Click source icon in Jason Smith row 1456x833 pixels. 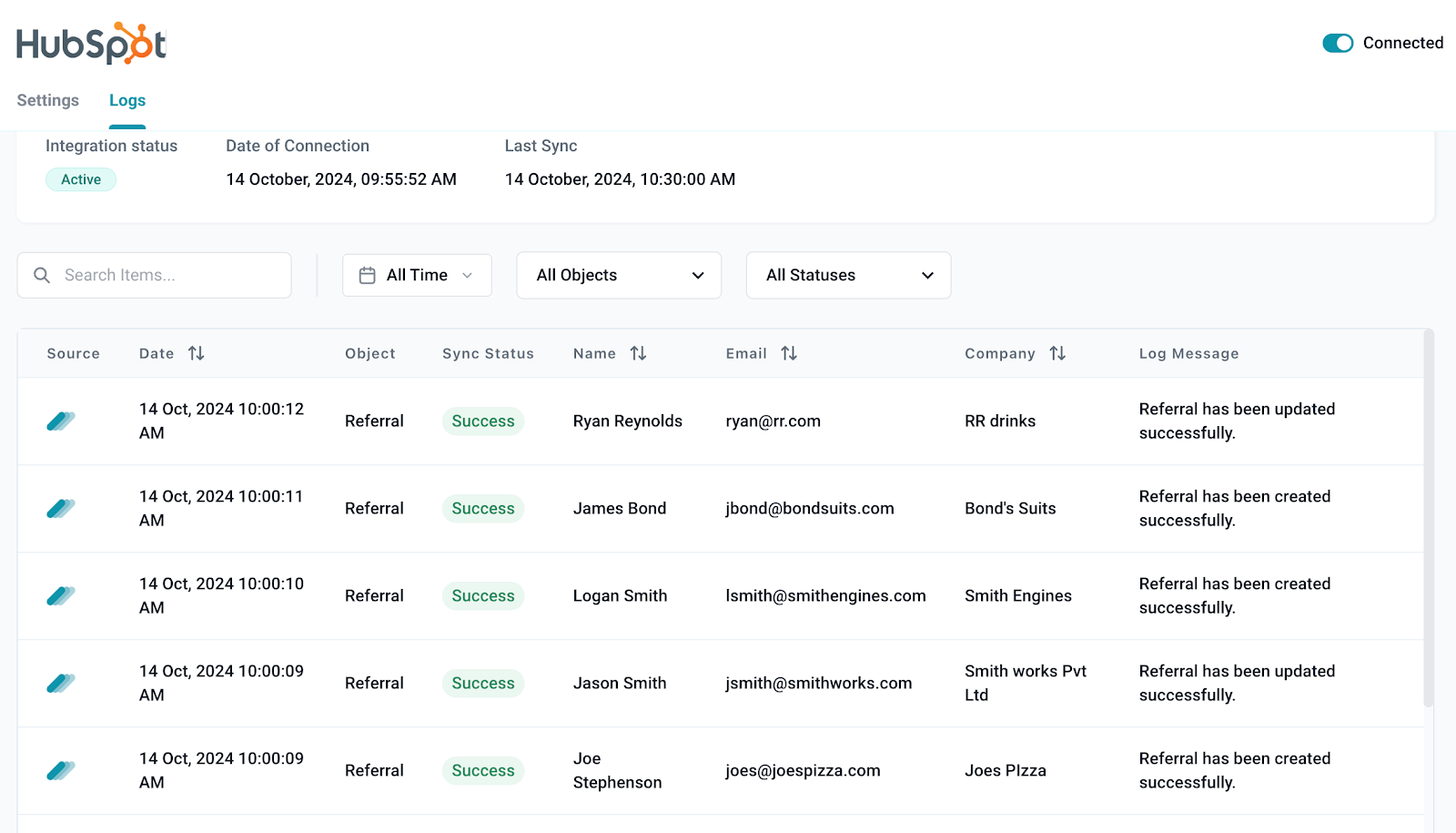click(x=61, y=683)
